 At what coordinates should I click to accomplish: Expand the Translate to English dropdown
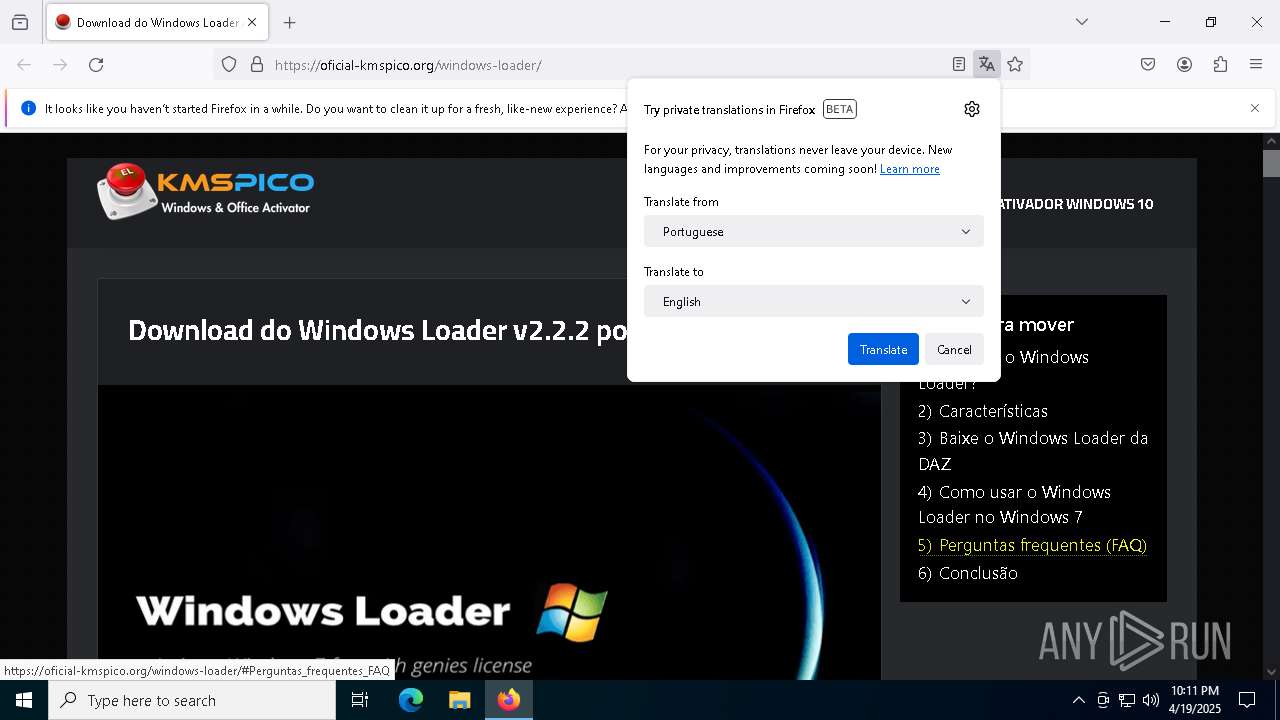(814, 301)
